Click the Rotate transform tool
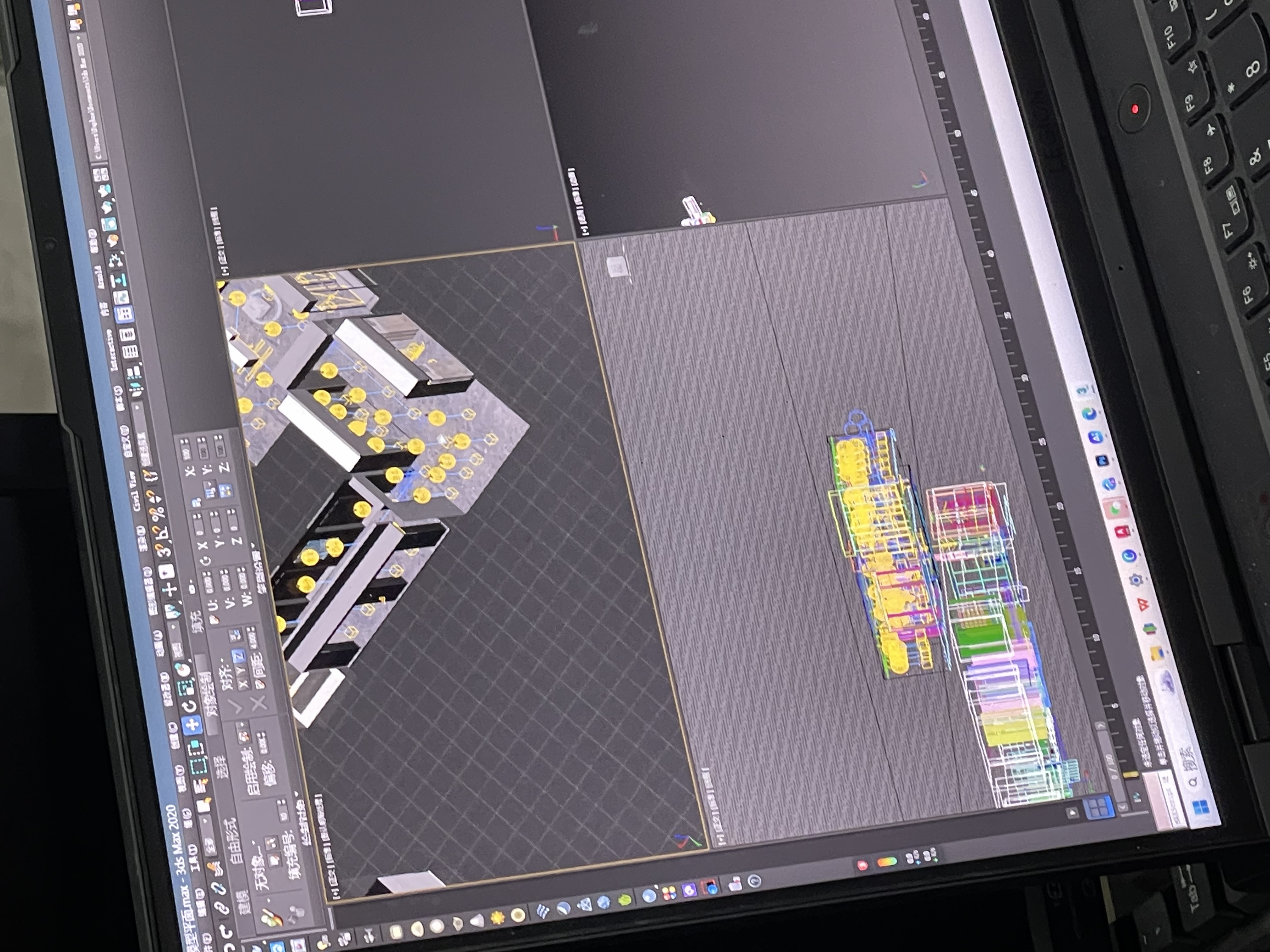The width and height of the screenshot is (1270, 952). 189,706
